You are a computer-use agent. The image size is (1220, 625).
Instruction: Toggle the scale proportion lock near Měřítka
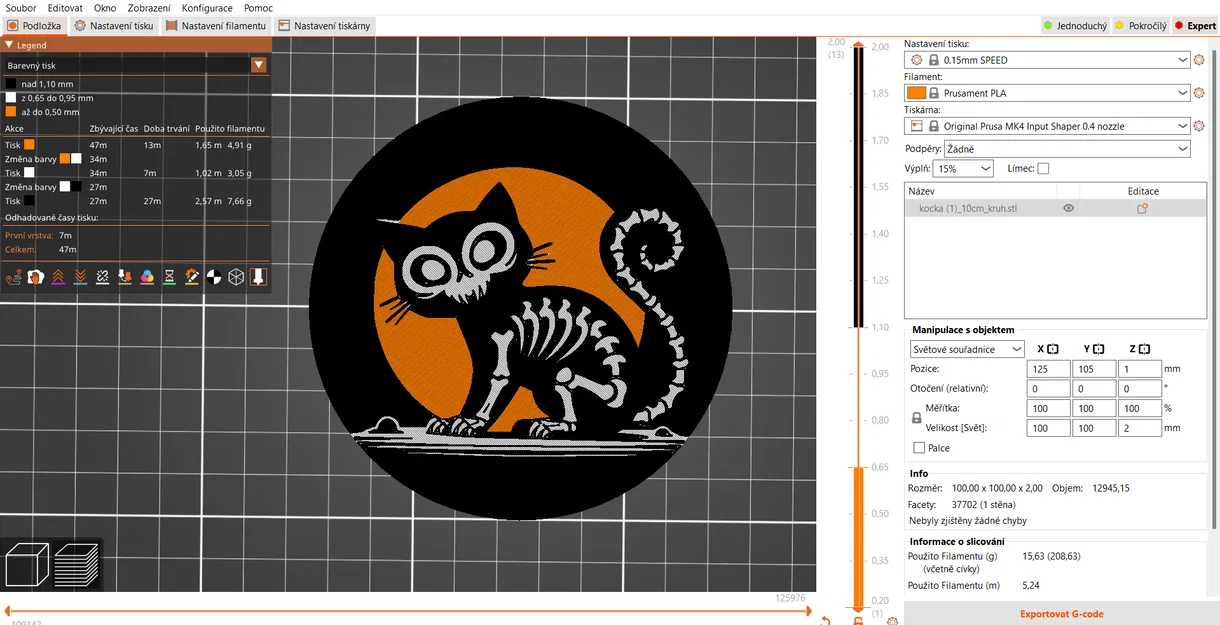[916, 417]
